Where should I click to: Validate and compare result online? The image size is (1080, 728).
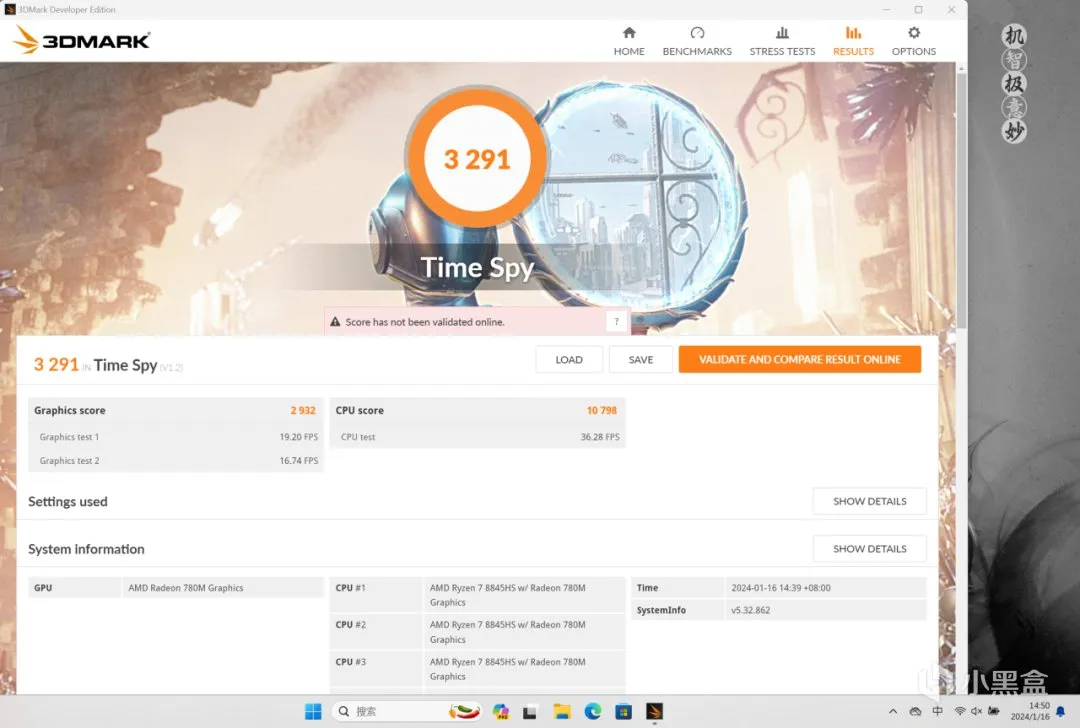pos(800,360)
